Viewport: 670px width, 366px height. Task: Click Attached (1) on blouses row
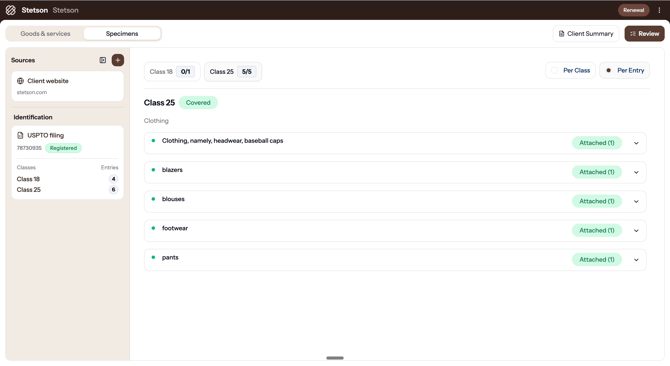597,201
